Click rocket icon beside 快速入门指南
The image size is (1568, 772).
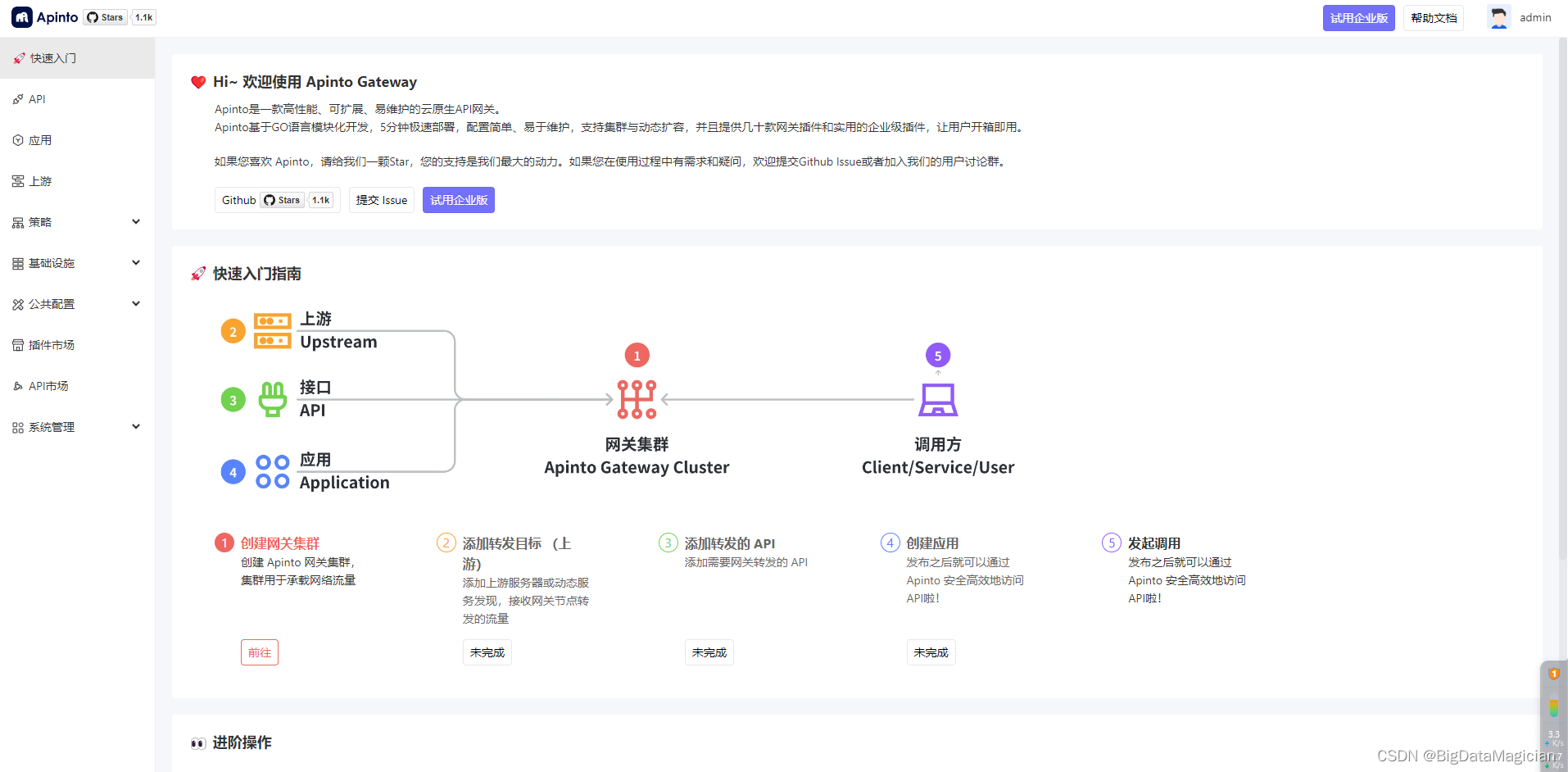coord(198,274)
